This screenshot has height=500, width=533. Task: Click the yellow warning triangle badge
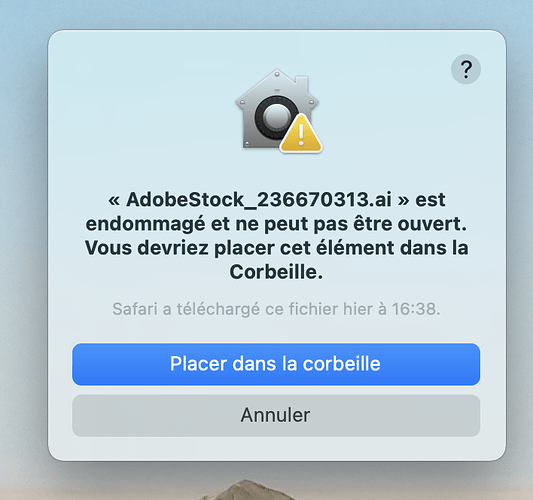pos(301,133)
